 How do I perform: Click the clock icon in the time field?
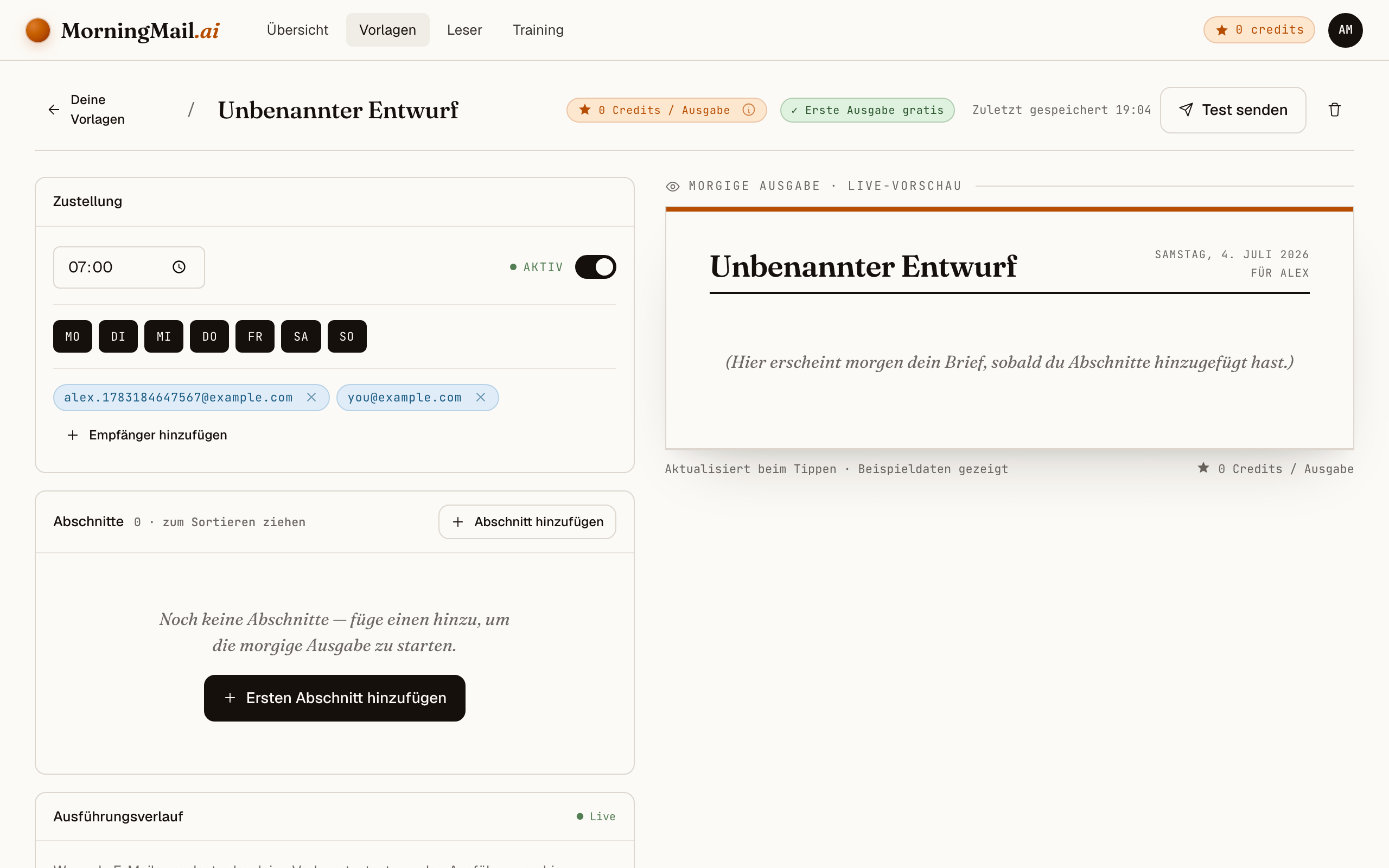pos(179,267)
